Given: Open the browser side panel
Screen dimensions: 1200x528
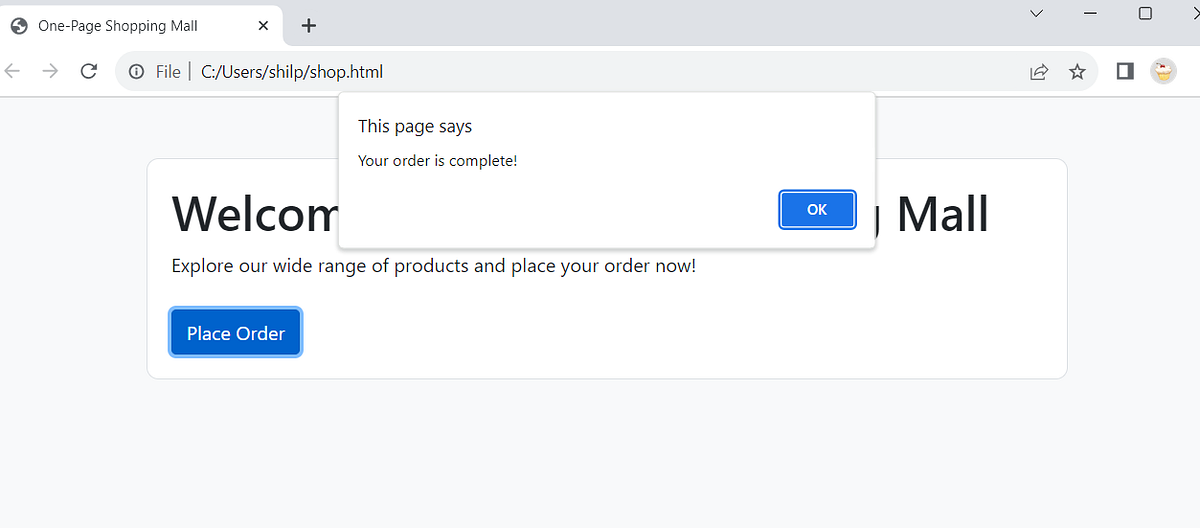Looking at the screenshot, I should coord(1125,71).
